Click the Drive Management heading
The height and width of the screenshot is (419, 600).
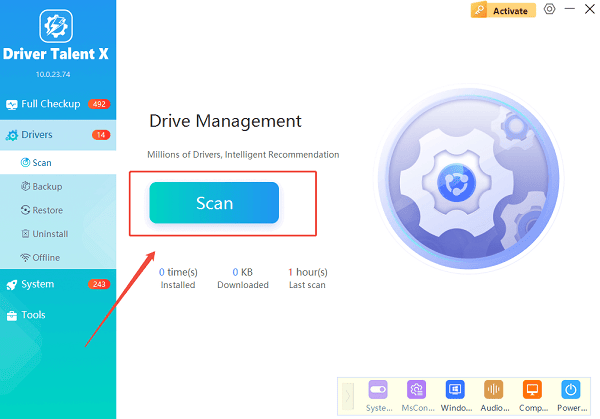pyautogui.click(x=225, y=121)
